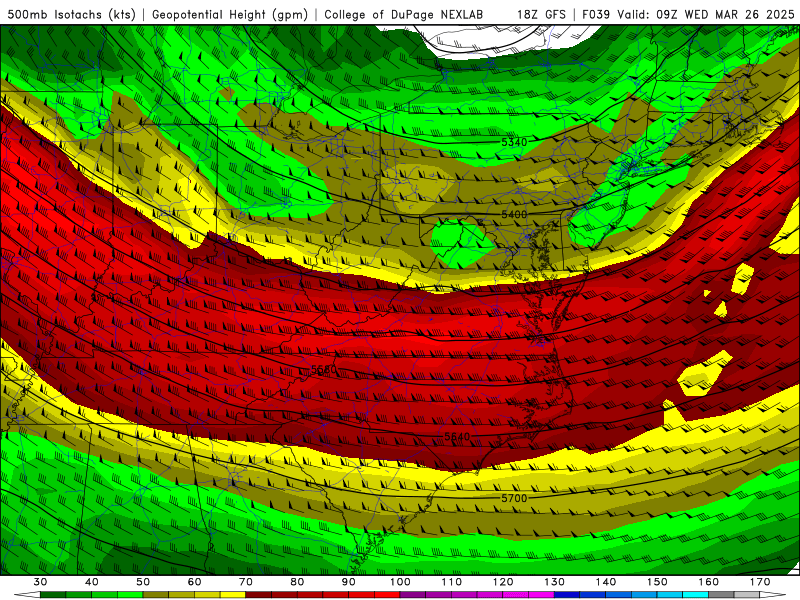
Task: Click the 5640 height contour label
Action: click(457, 437)
